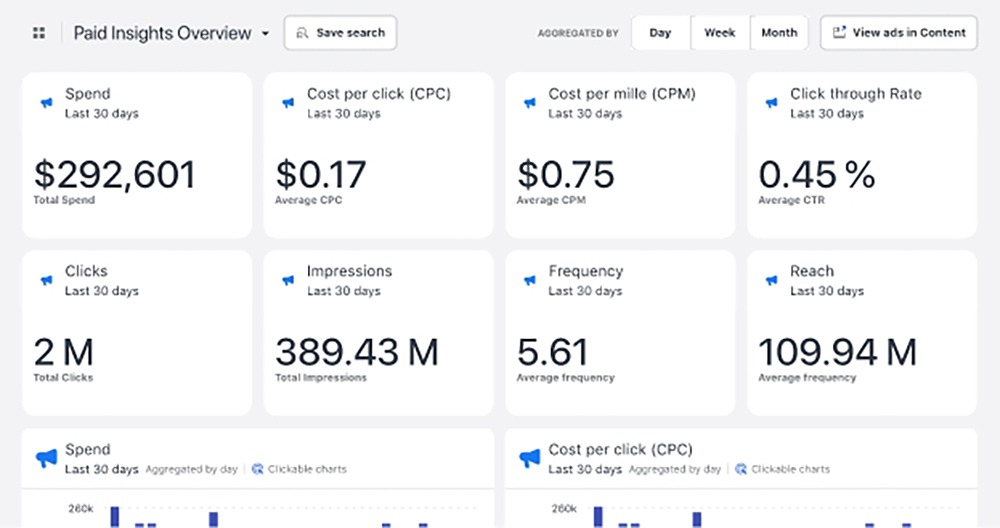Select the 0.45 % average CTR value

point(817,174)
